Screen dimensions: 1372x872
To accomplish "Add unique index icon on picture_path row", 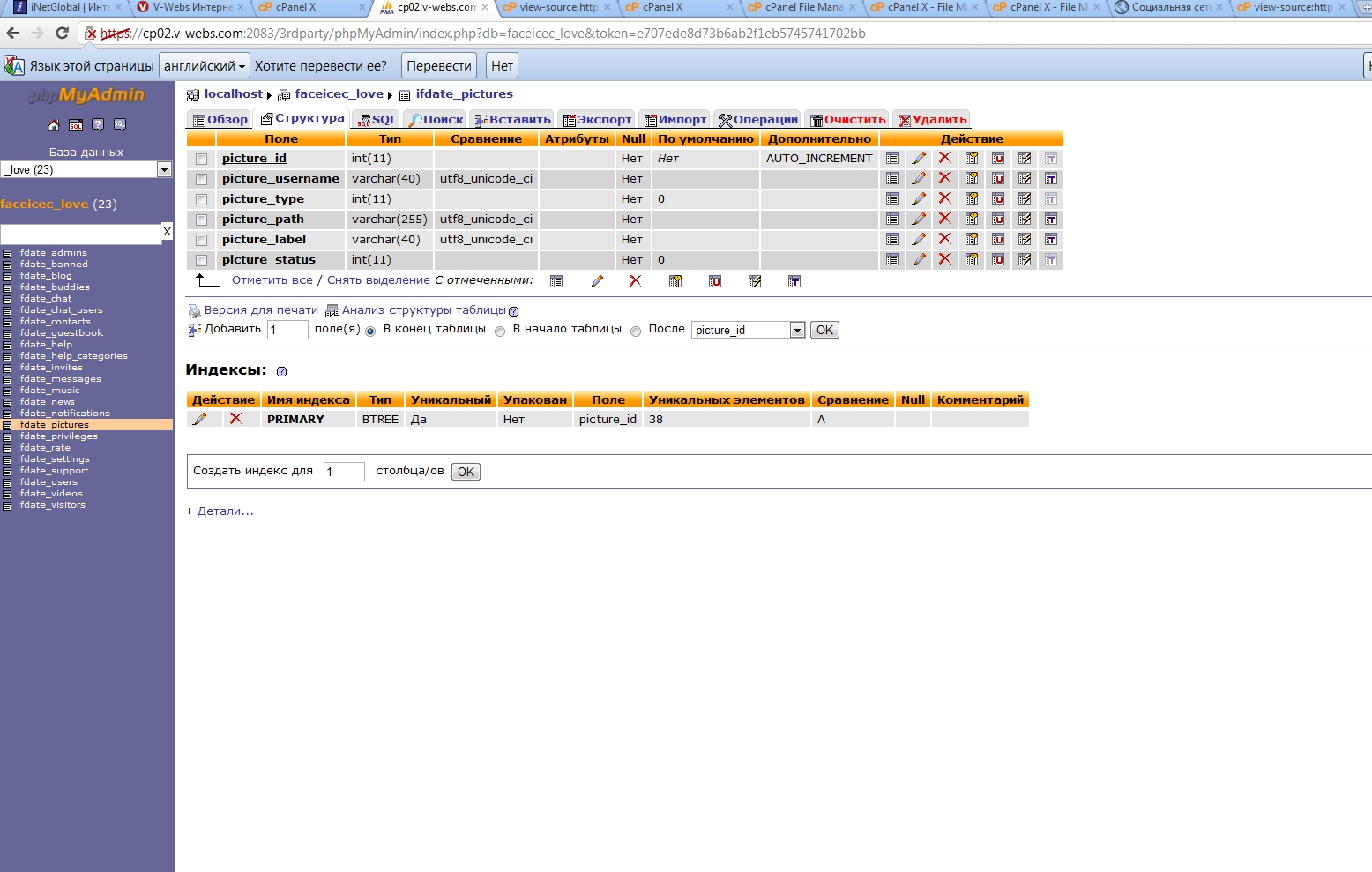I will coord(998,220).
